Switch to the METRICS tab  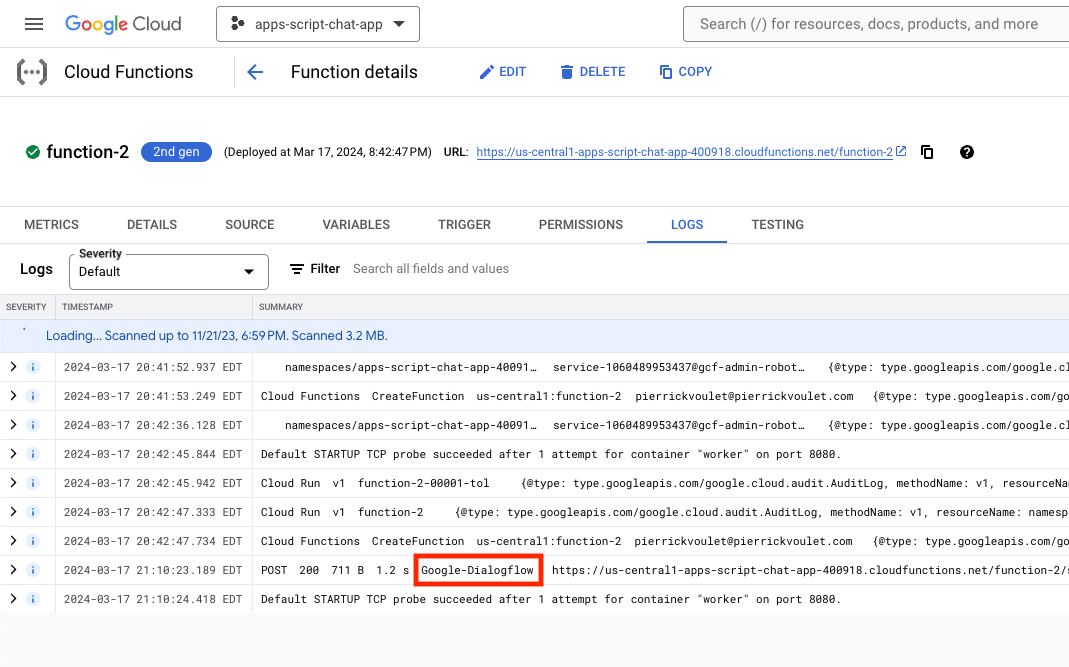coord(51,225)
